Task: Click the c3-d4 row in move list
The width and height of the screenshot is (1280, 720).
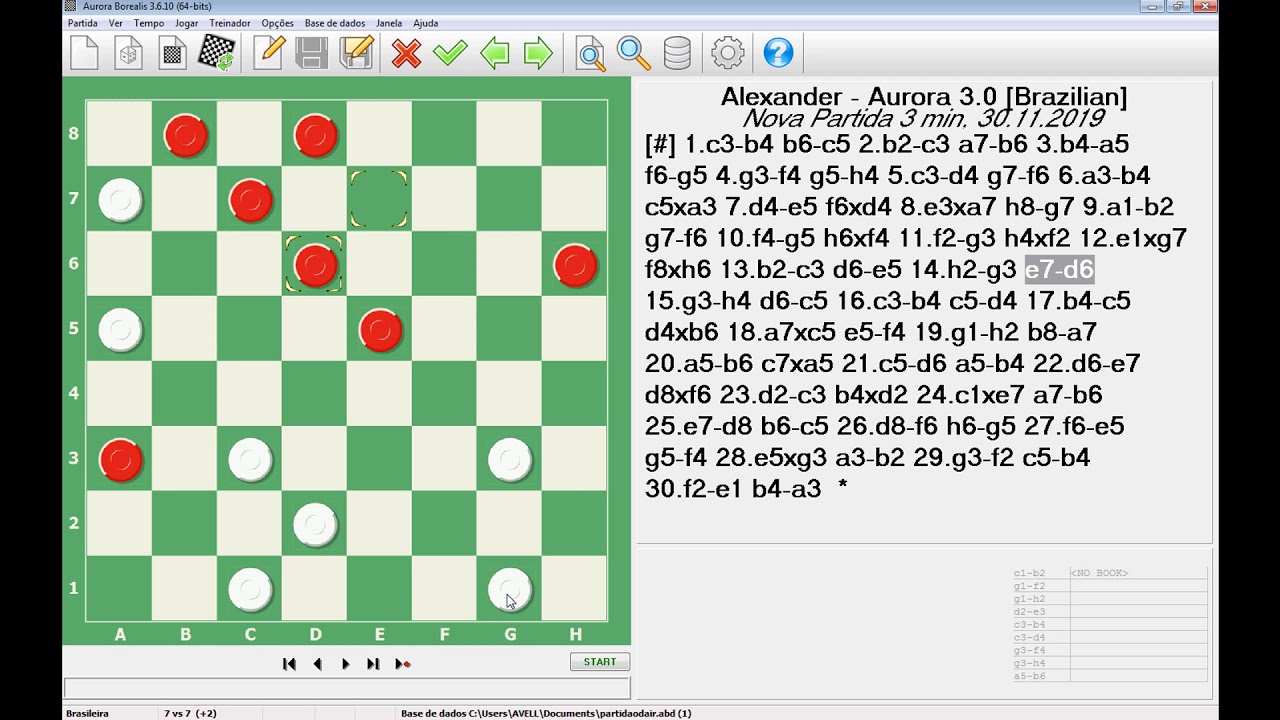Action: (x=1110, y=638)
